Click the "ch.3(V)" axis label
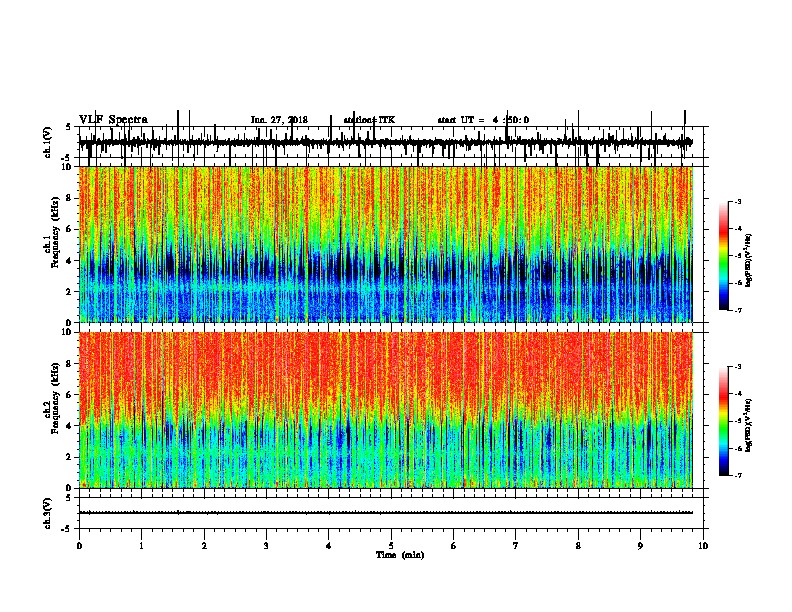The image size is (792, 612). [48, 513]
